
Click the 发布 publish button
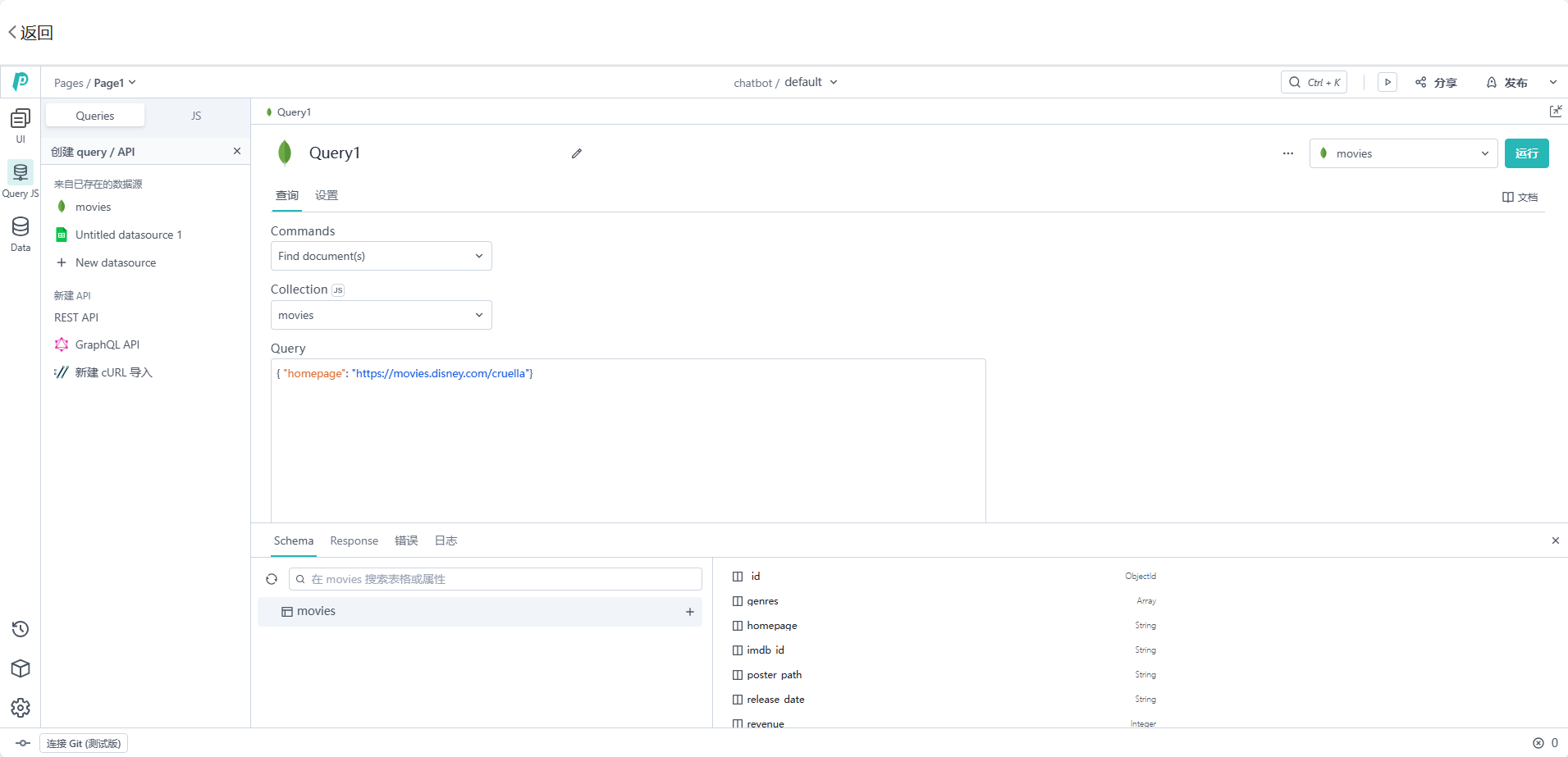1507,83
